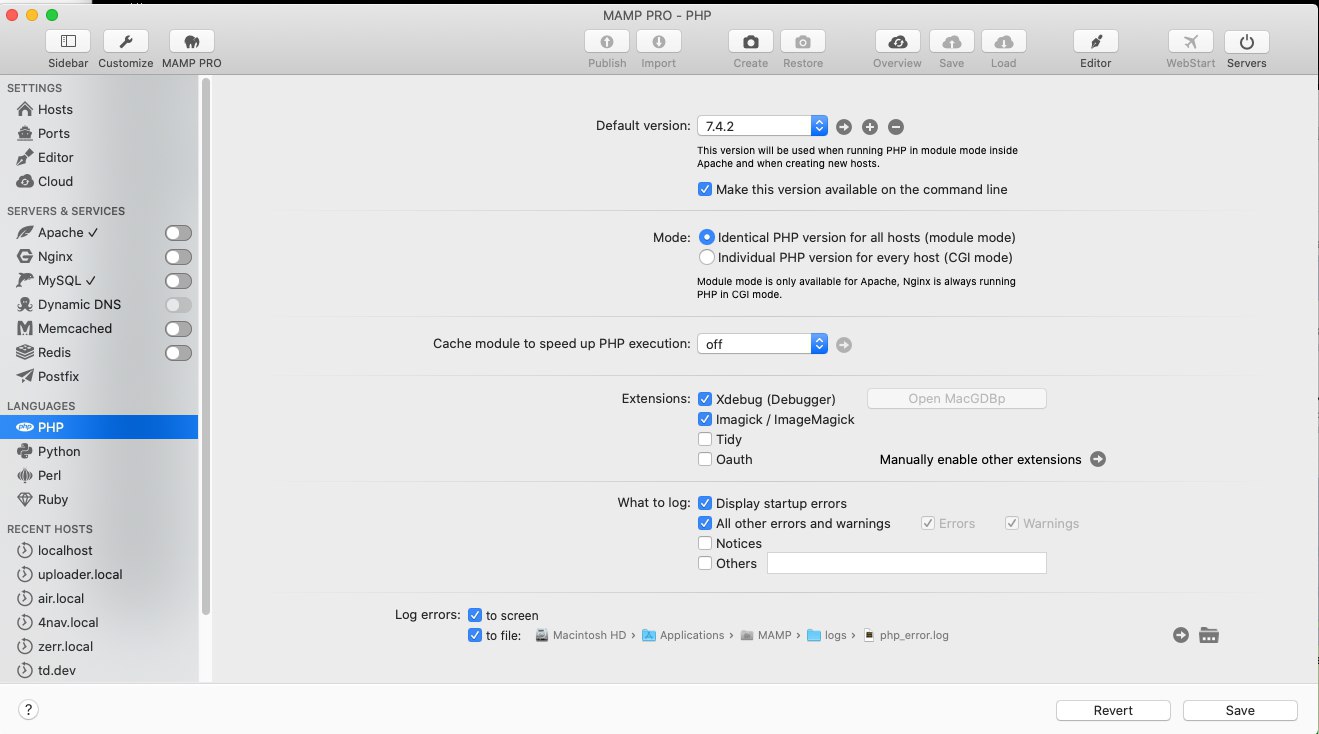The width and height of the screenshot is (1319, 734).
Task: Select Identical PHP version for all hosts
Action: click(x=707, y=237)
